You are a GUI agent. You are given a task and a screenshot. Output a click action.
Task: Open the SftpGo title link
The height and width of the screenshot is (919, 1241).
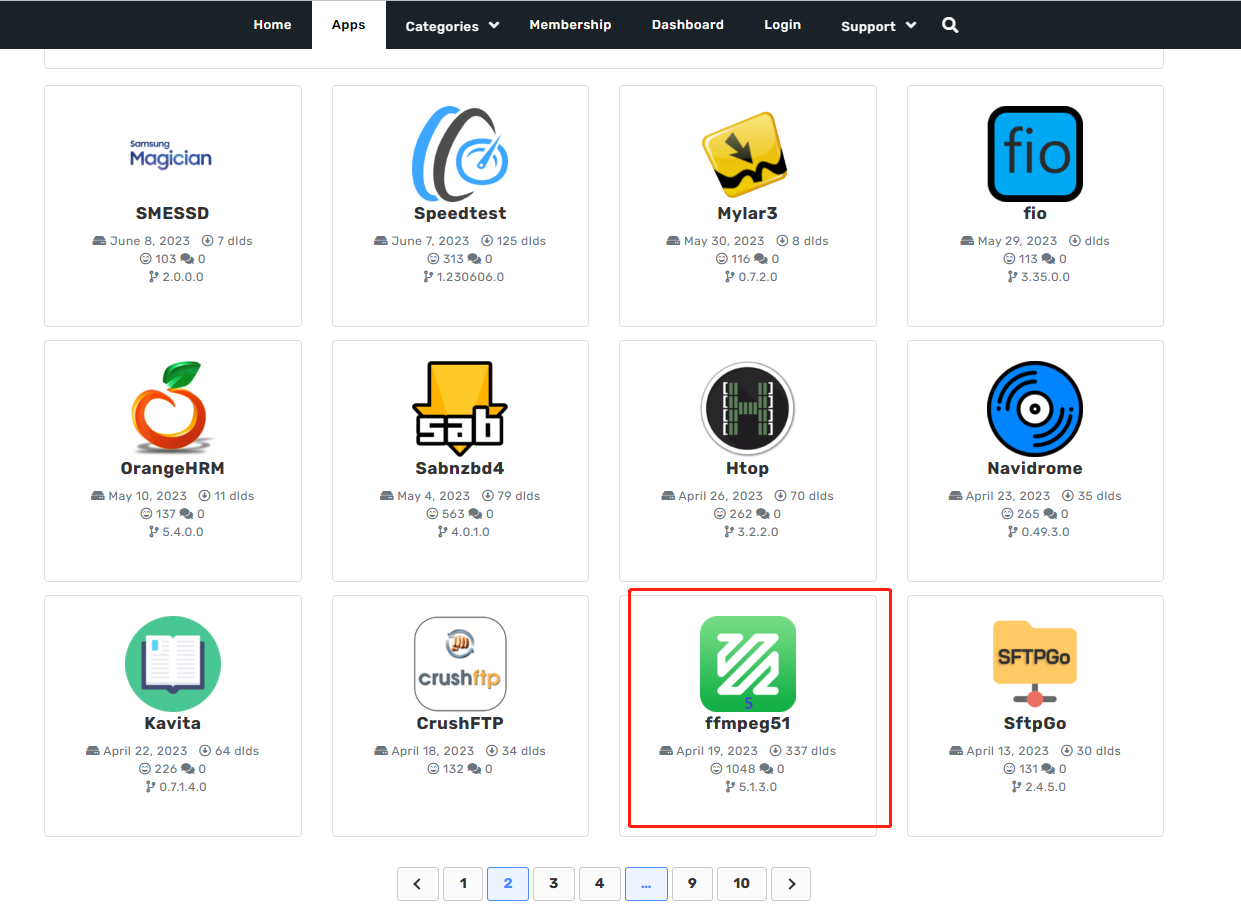[1035, 723]
